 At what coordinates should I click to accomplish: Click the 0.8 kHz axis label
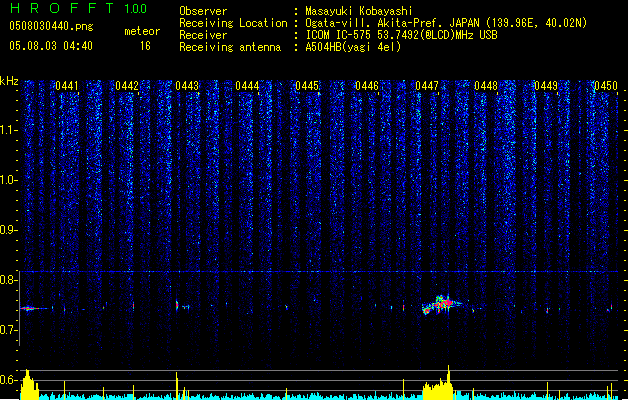tap(8, 280)
